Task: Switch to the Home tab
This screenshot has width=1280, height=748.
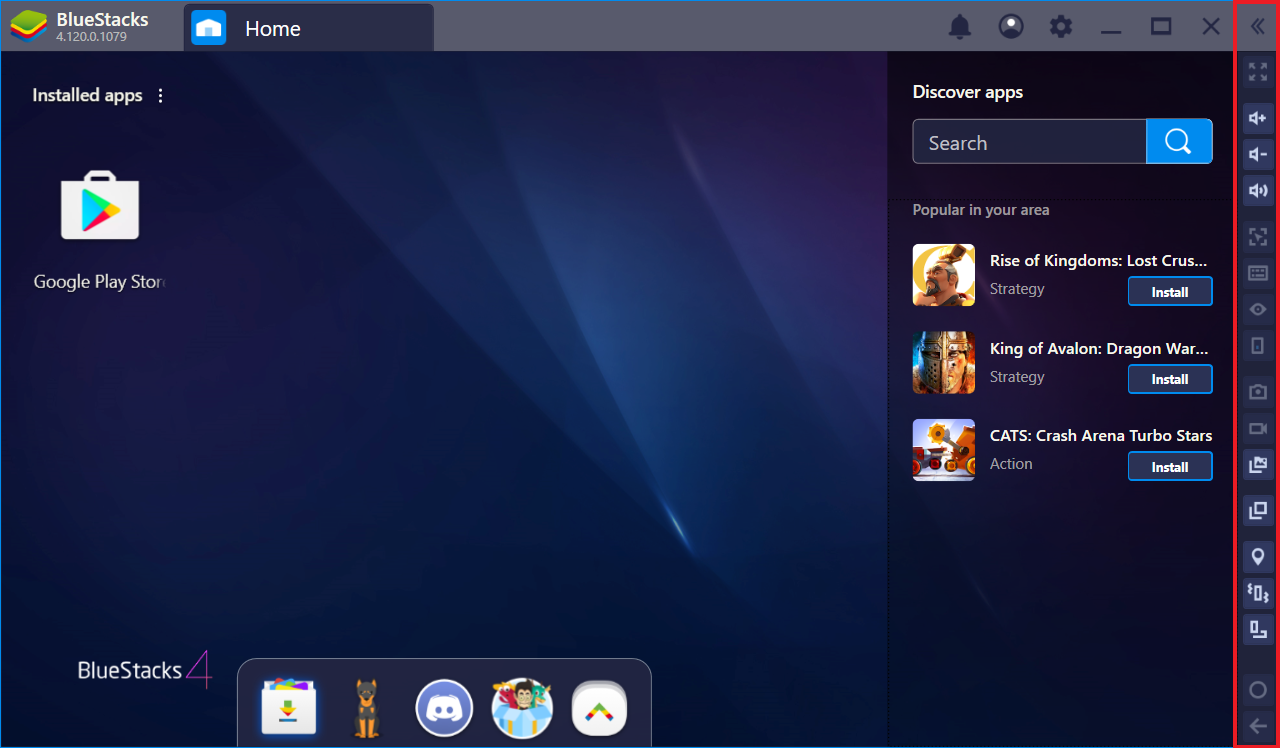Action: click(309, 28)
